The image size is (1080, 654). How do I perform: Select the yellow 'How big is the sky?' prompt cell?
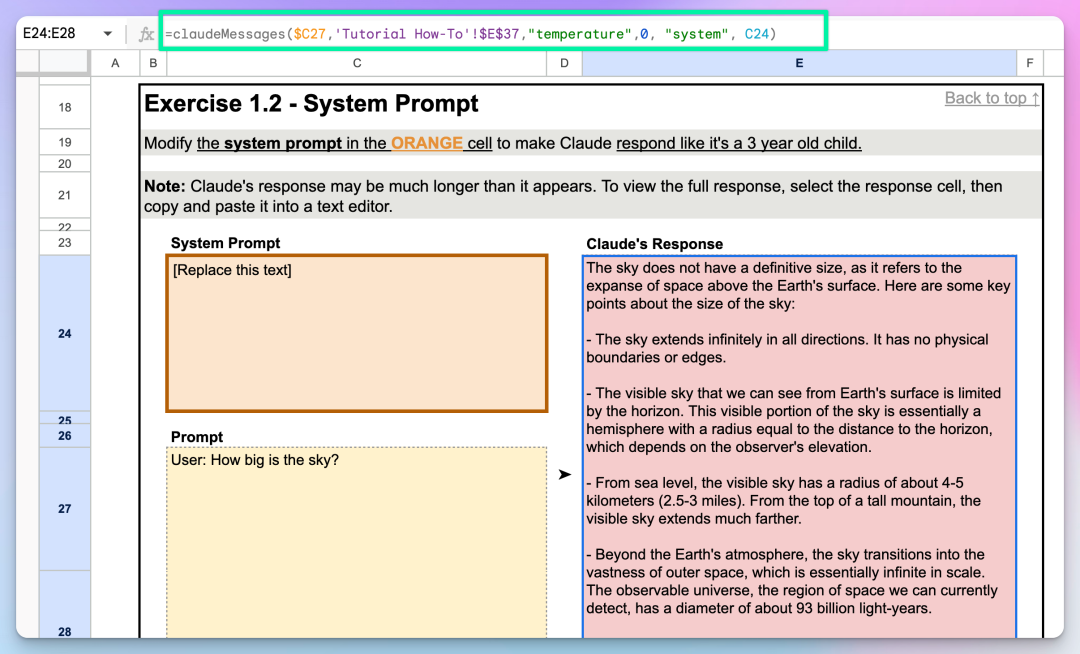coord(356,540)
